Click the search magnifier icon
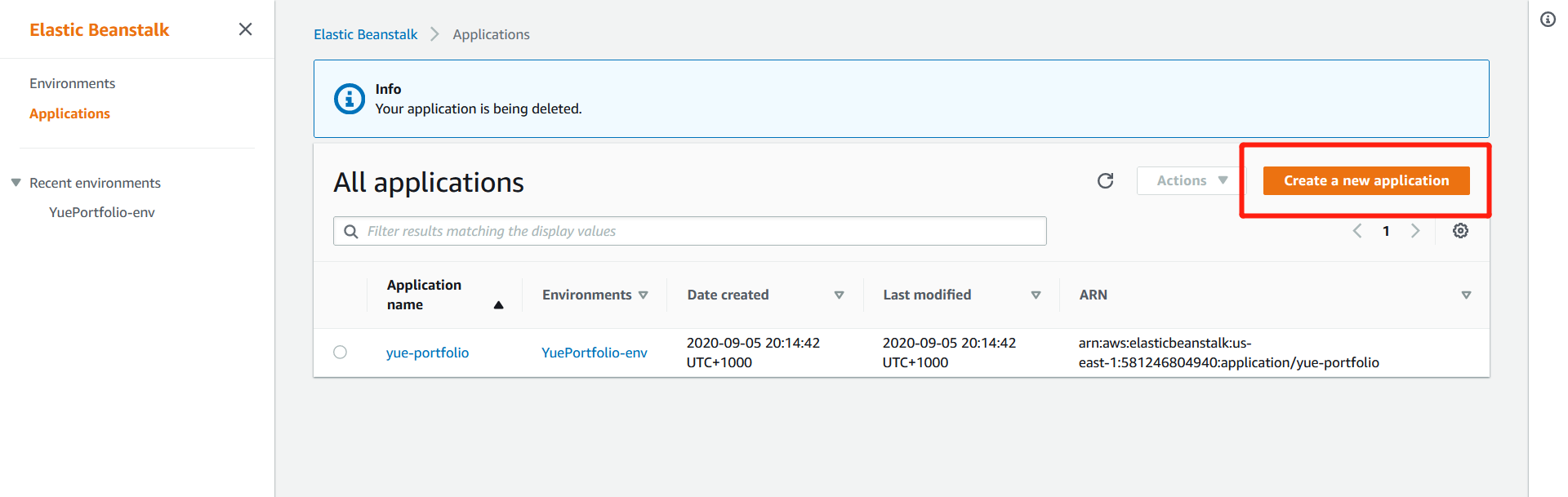 (x=351, y=232)
